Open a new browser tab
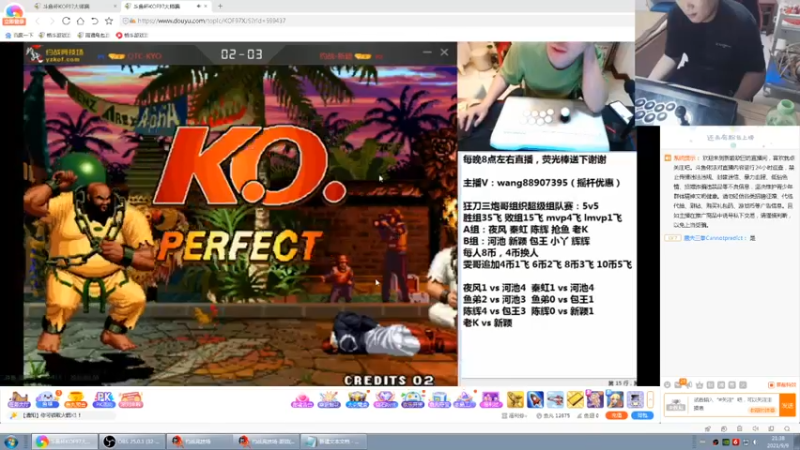The height and width of the screenshot is (450, 800). (x=220, y=6)
